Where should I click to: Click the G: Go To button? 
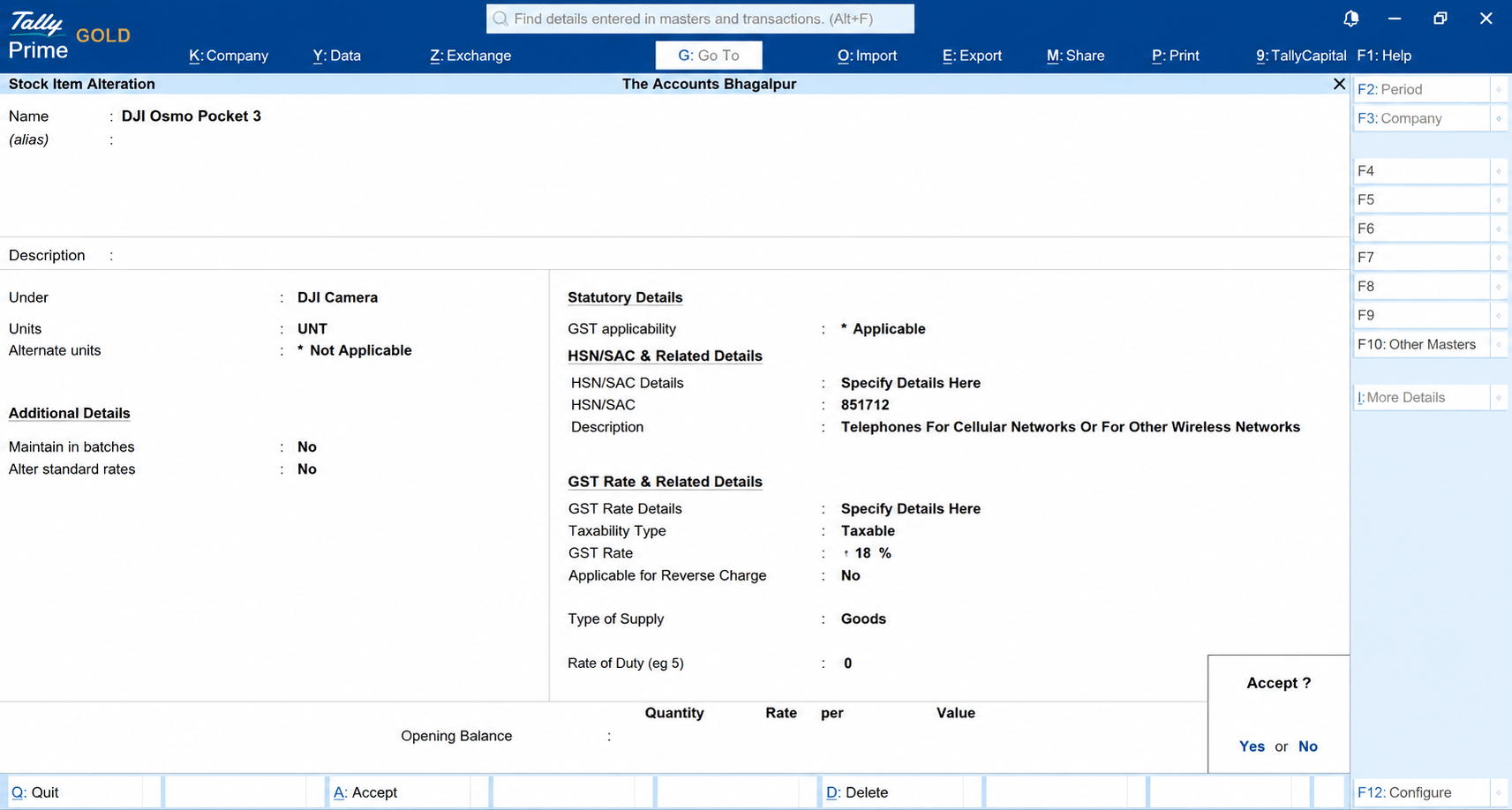click(709, 56)
